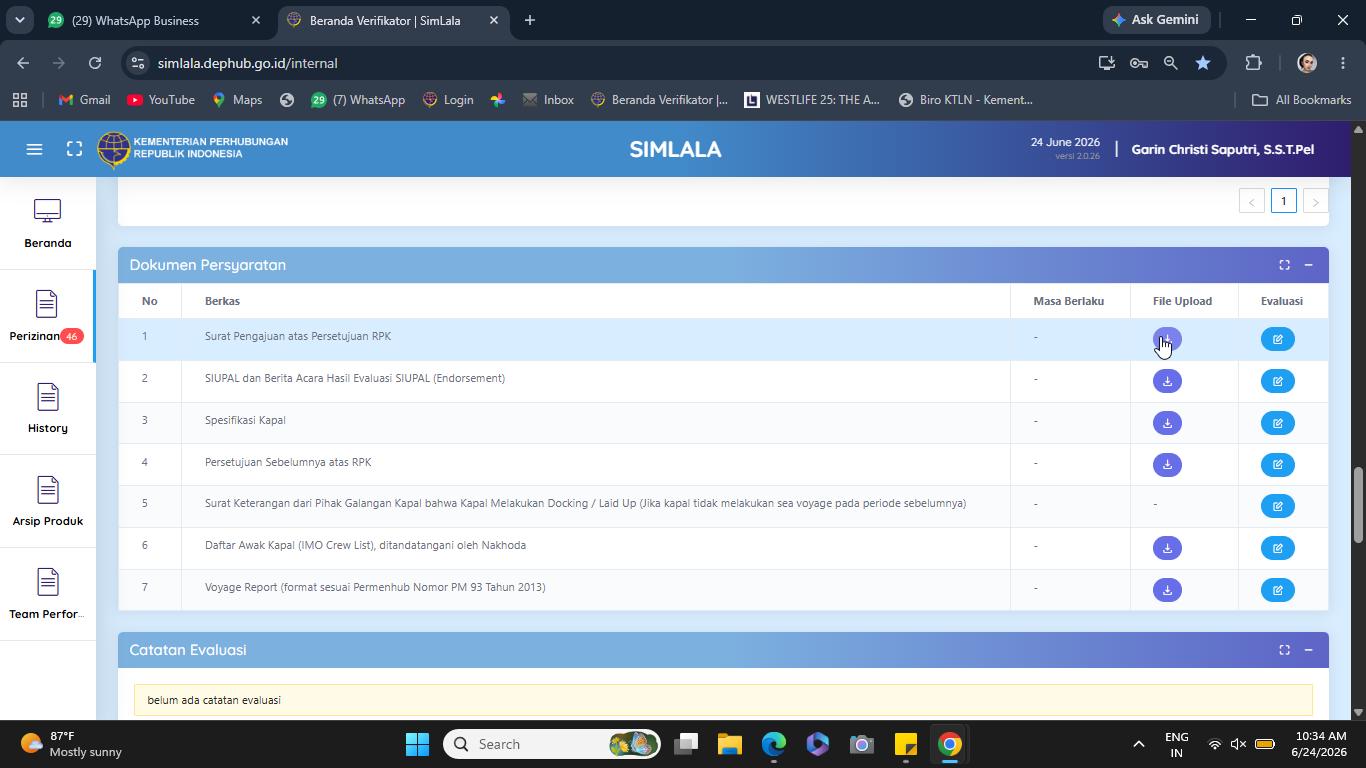
Task: Show hidden system tray icons
Action: point(1138,744)
